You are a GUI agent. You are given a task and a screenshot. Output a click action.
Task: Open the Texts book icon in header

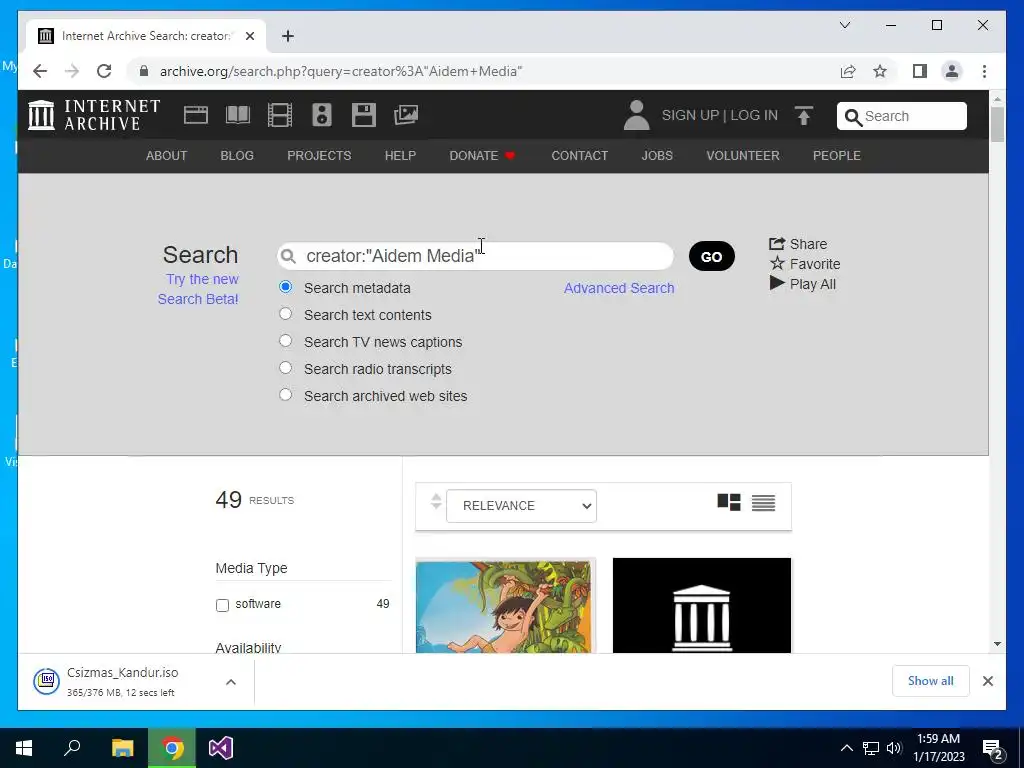[238, 115]
